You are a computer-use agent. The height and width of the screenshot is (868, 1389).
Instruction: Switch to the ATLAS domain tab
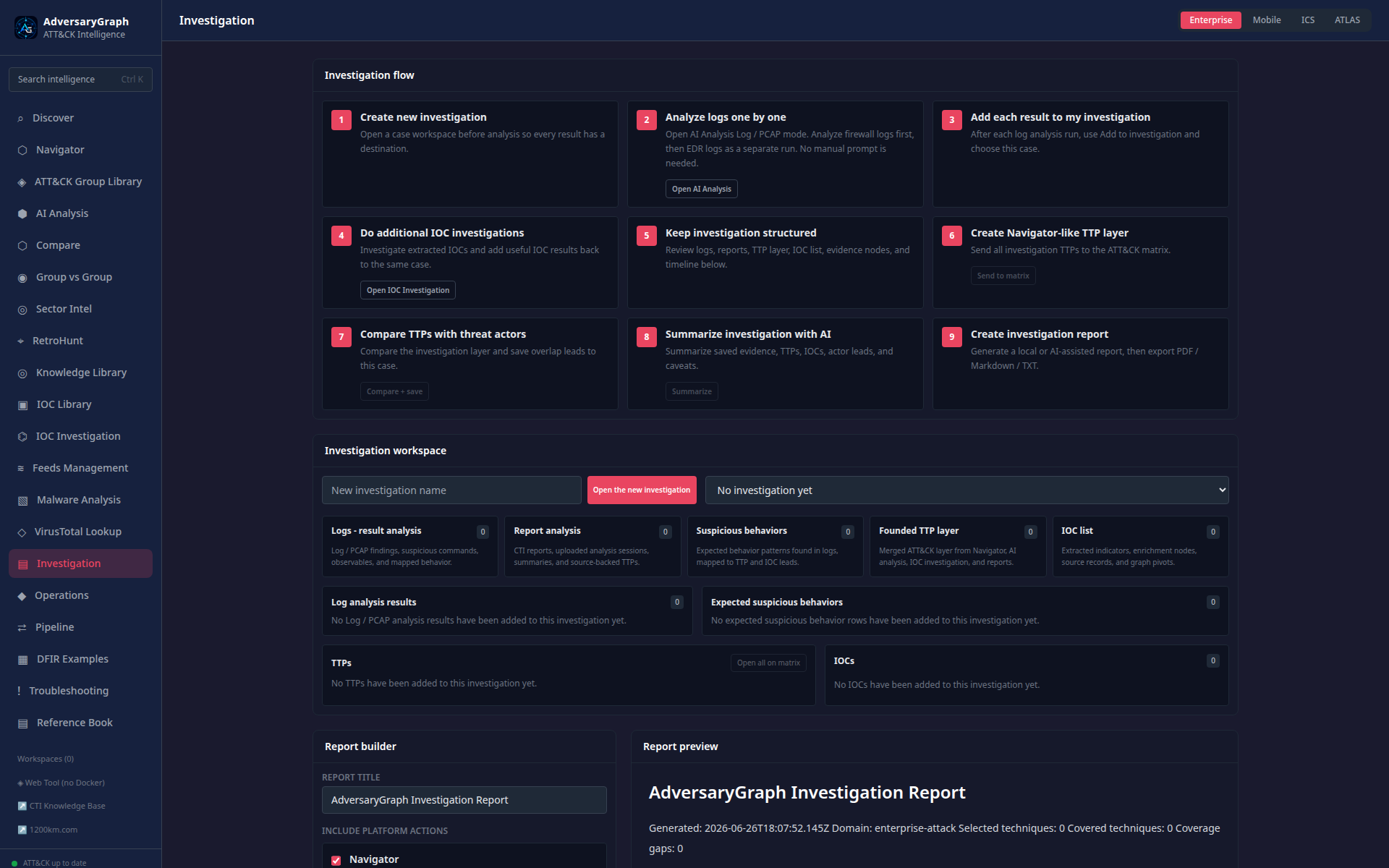(1347, 20)
